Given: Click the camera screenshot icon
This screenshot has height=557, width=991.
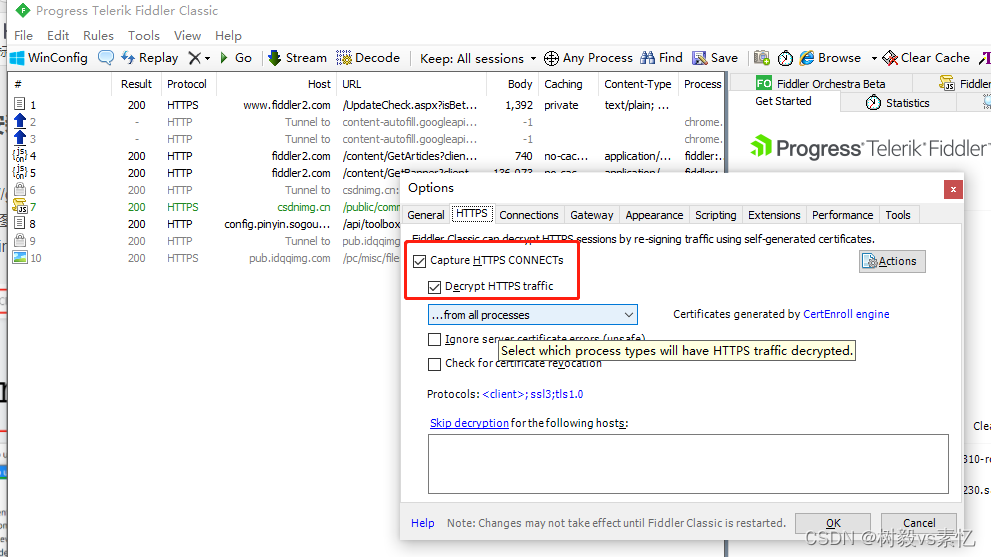Looking at the screenshot, I should point(762,58).
